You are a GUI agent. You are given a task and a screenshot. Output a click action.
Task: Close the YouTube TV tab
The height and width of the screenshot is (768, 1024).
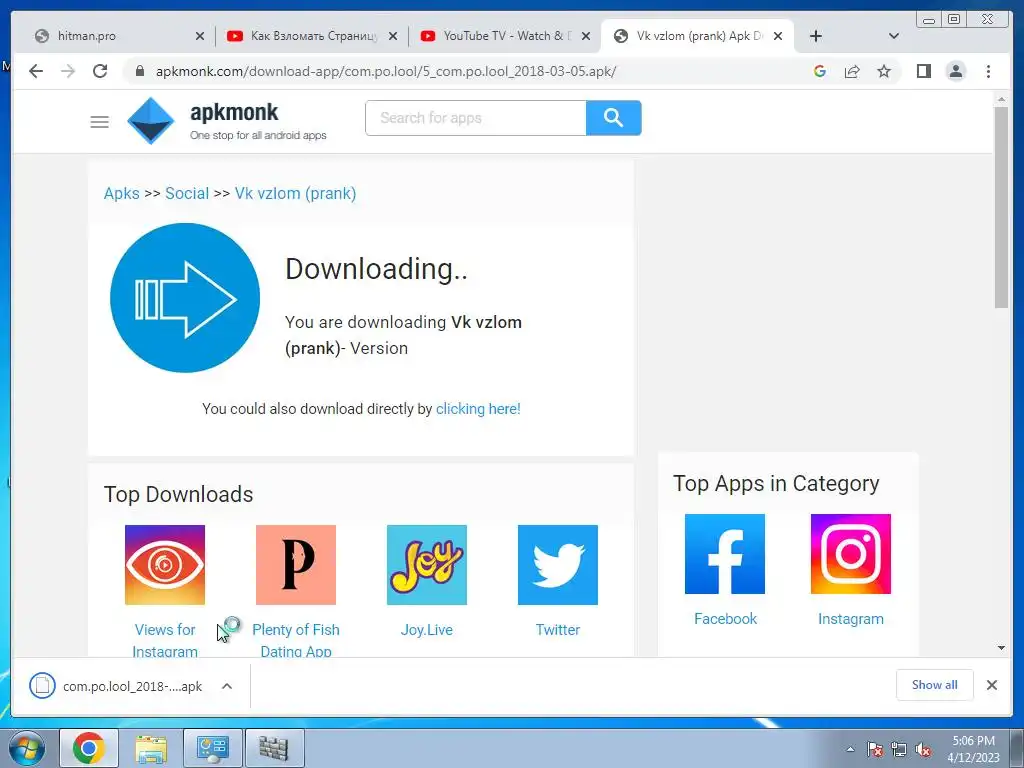[x=586, y=36]
